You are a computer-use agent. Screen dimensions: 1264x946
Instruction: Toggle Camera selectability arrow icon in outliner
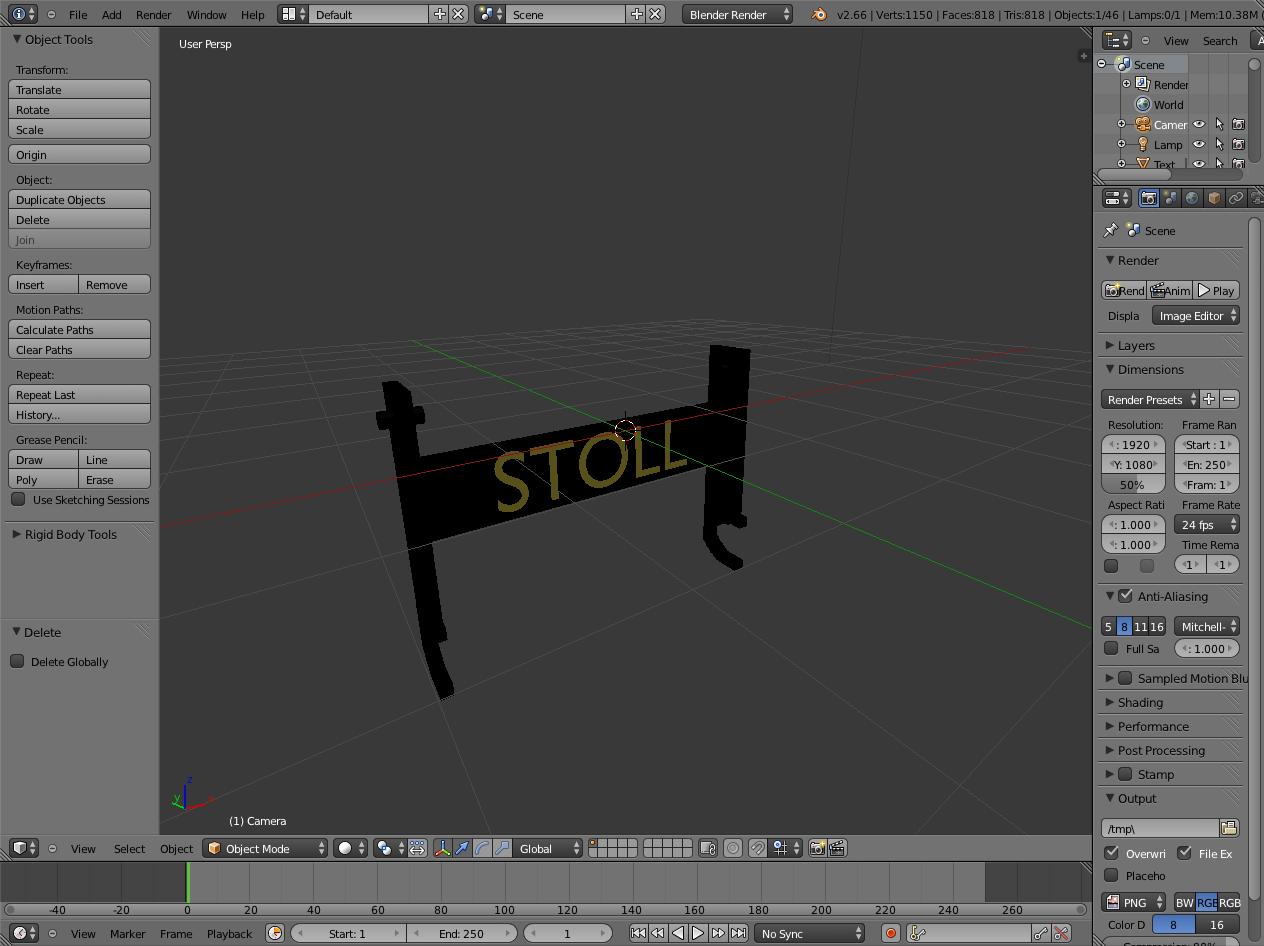click(x=1219, y=125)
